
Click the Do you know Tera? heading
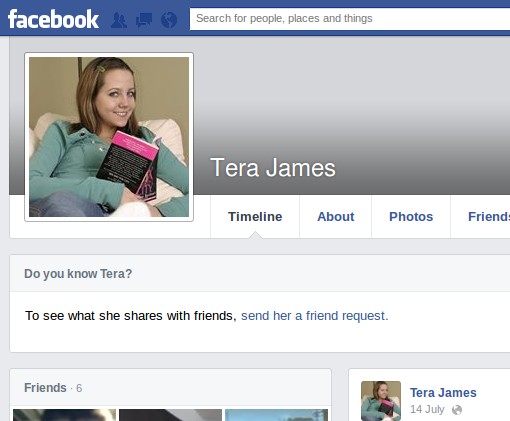click(78, 274)
